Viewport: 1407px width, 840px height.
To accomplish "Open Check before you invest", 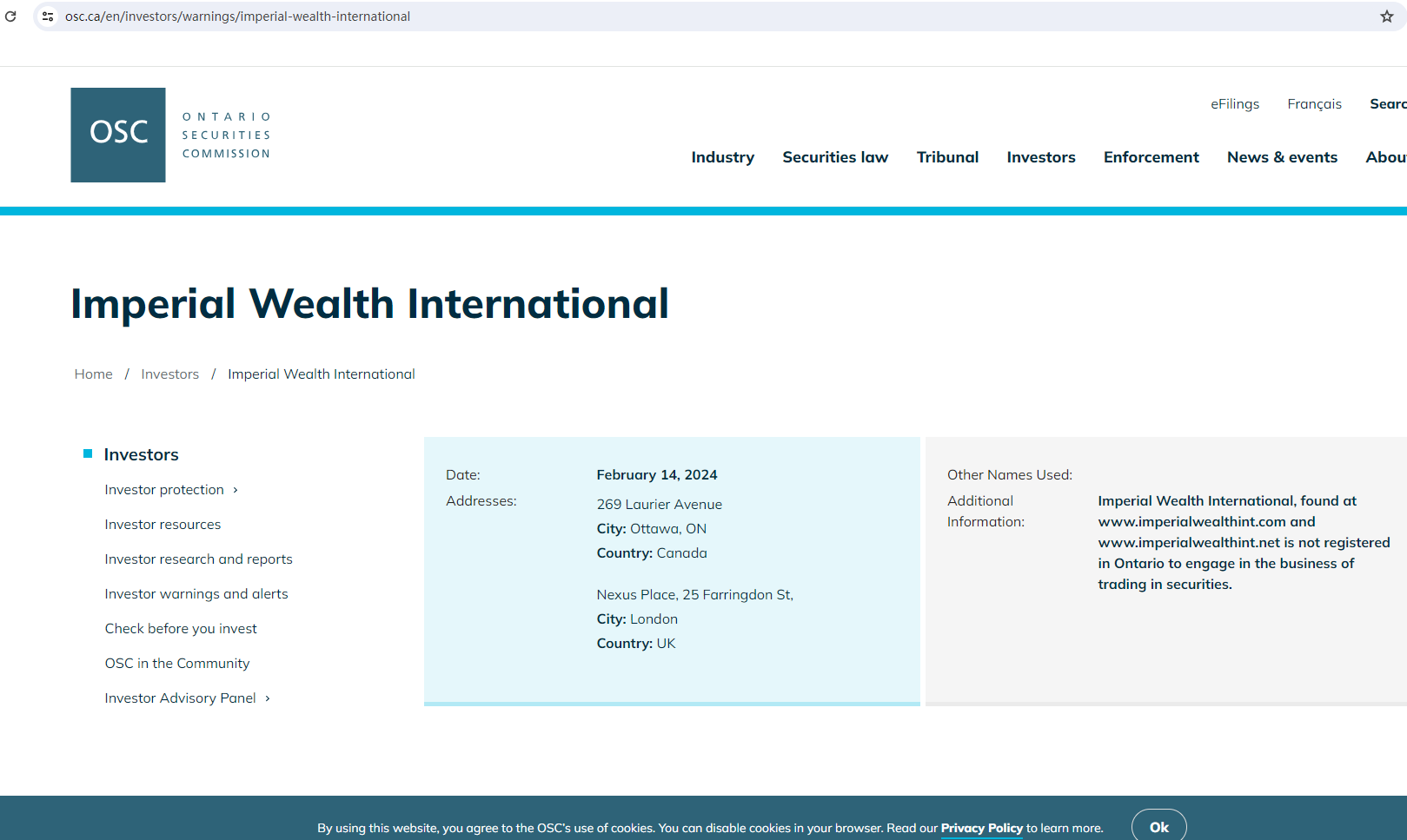I will pyautogui.click(x=181, y=629).
